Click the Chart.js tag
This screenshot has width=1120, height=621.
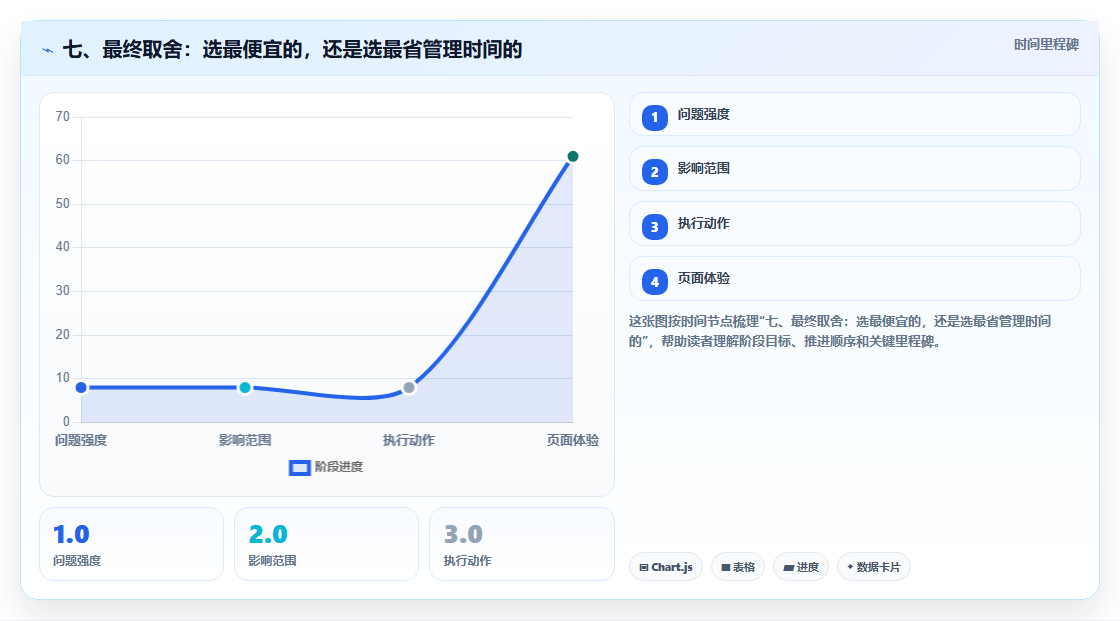[666, 567]
